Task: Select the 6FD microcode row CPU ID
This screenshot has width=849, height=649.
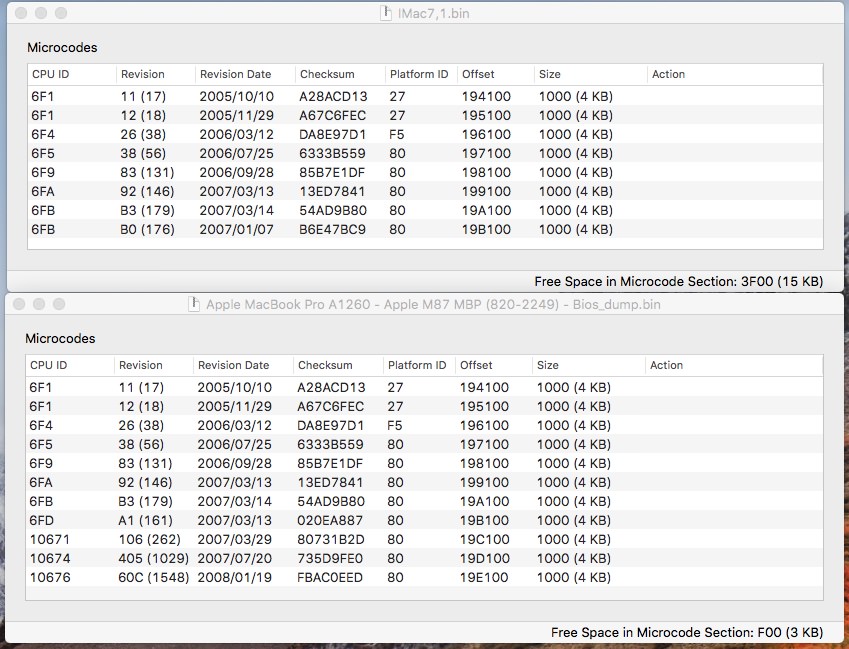Action: point(41,520)
